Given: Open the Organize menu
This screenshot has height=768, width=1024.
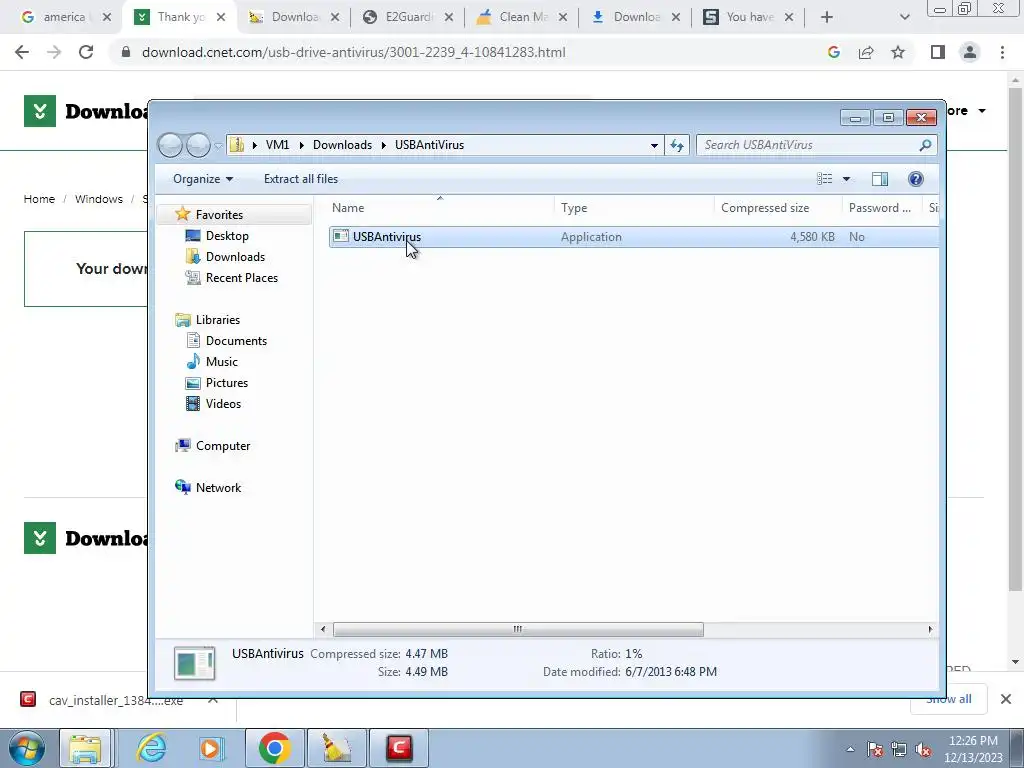Looking at the screenshot, I should pyautogui.click(x=202, y=179).
